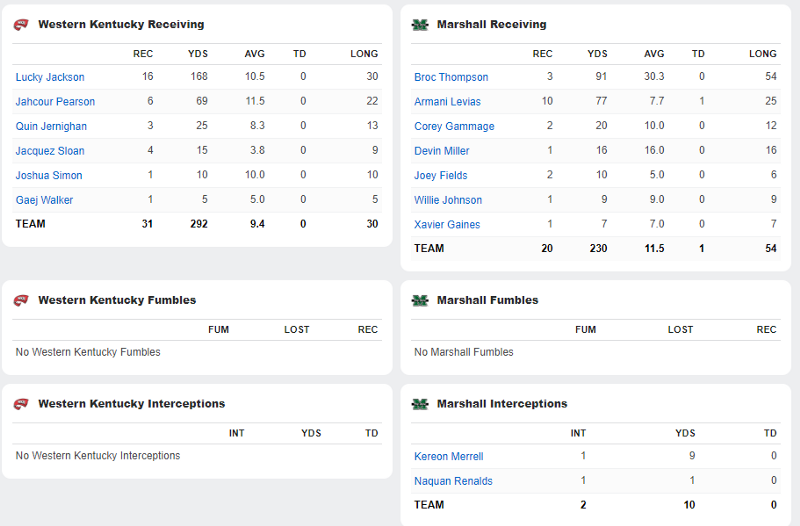Image resolution: width=800 pixels, height=526 pixels.
Task: Select the Devin Miller link
Action: click(442, 151)
